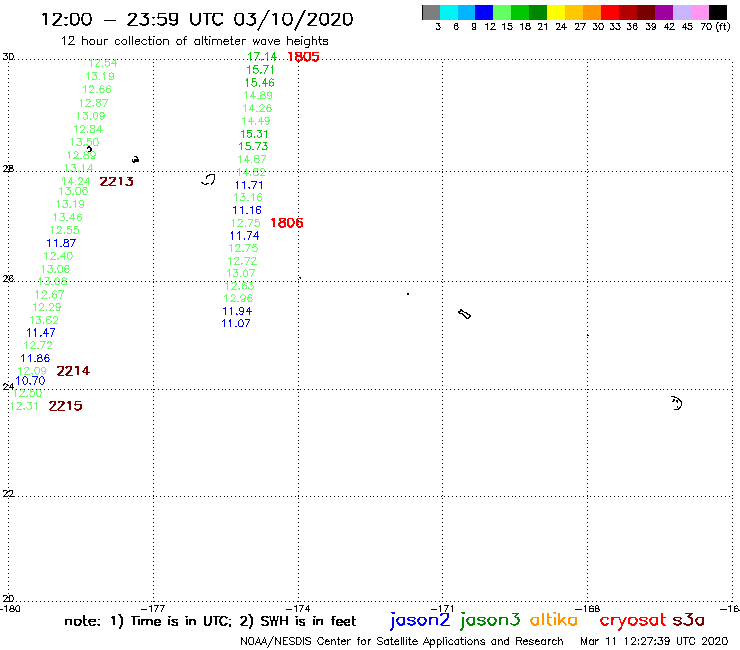Image resolution: width=740 pixels, height=650 pixels.
Task: Click the altika satellite legend label
Action: 554,620
